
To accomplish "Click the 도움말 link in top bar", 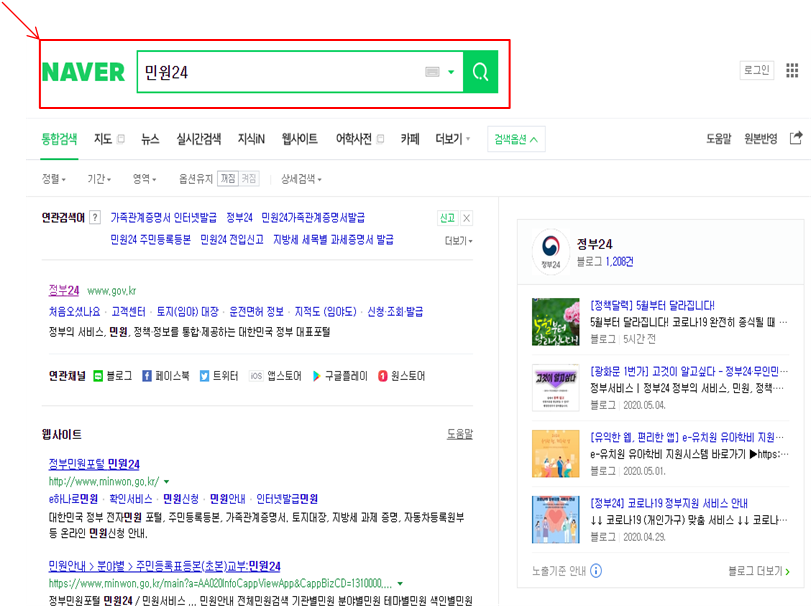I will click(x=718, y=139).
